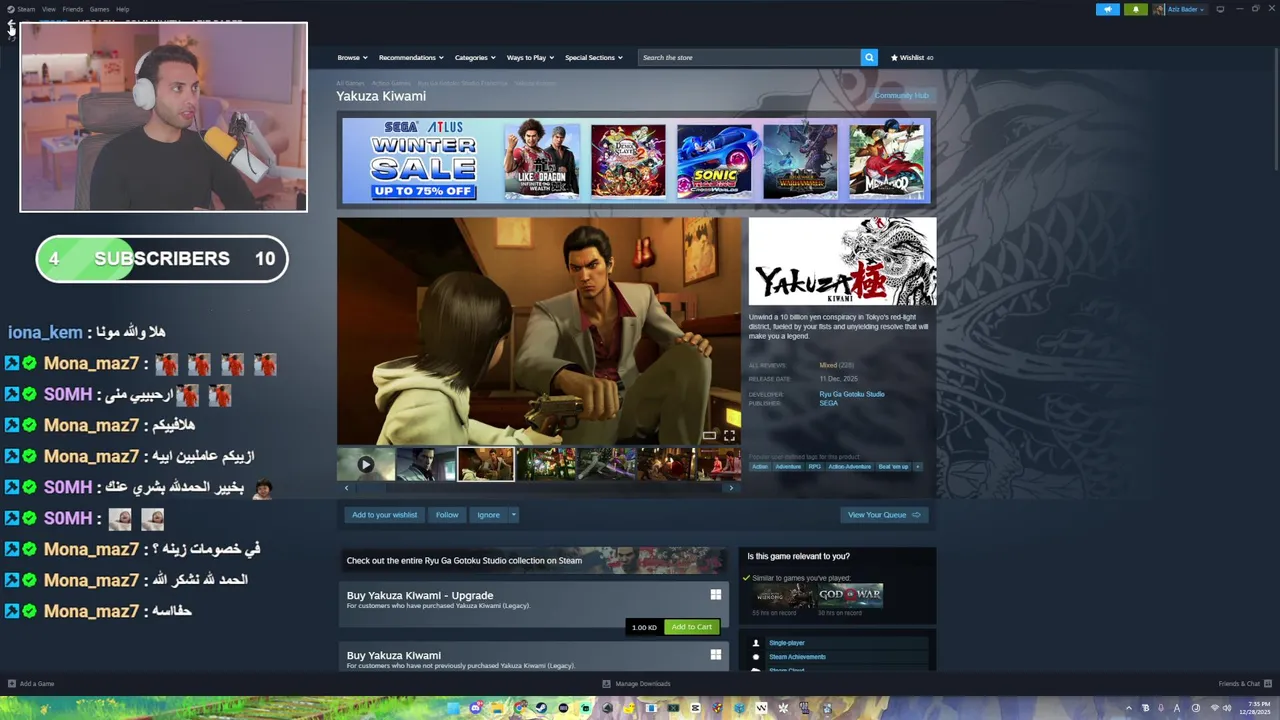Open the Wishlist link

coord(912,57)
